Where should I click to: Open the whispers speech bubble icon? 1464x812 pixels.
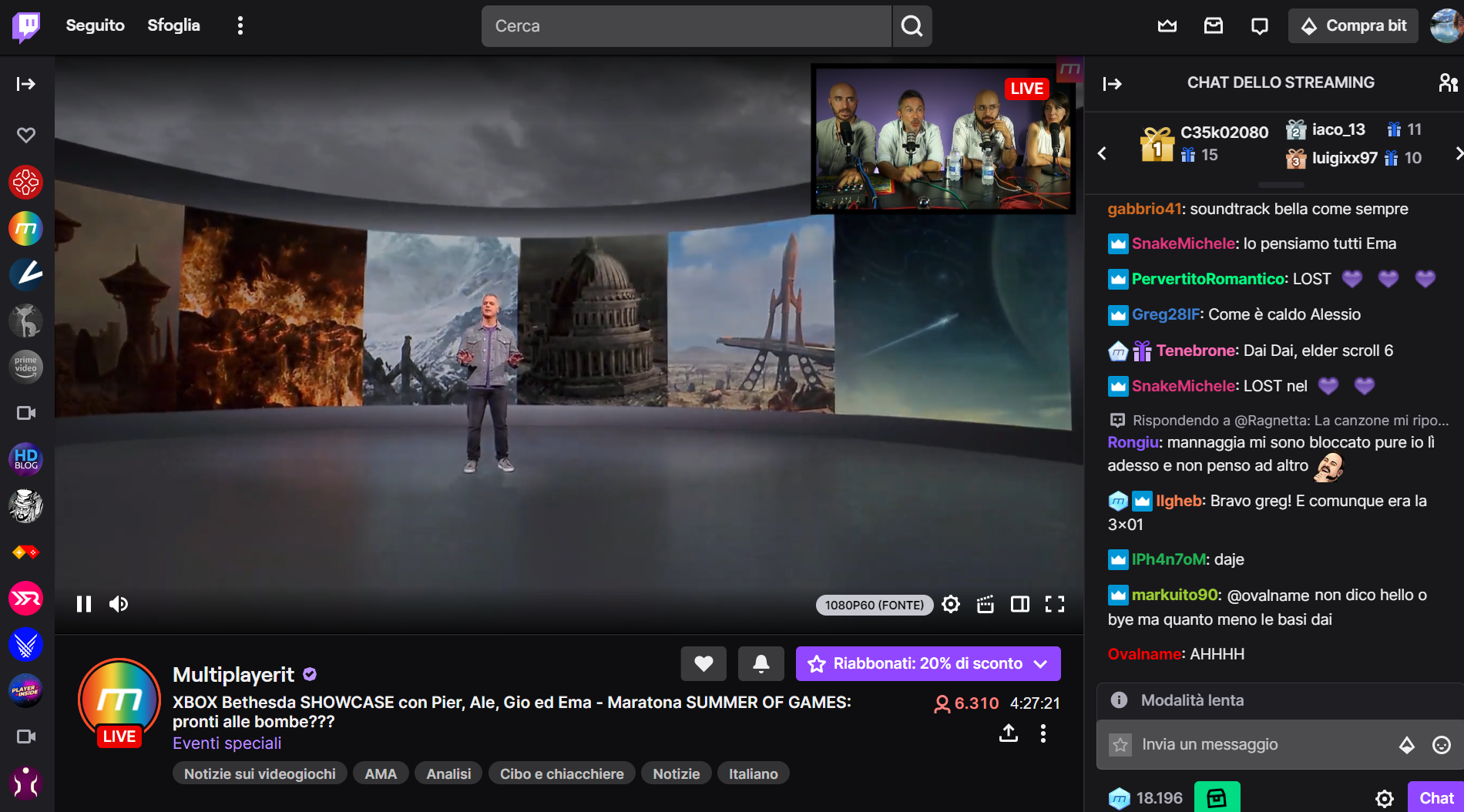1260,26
